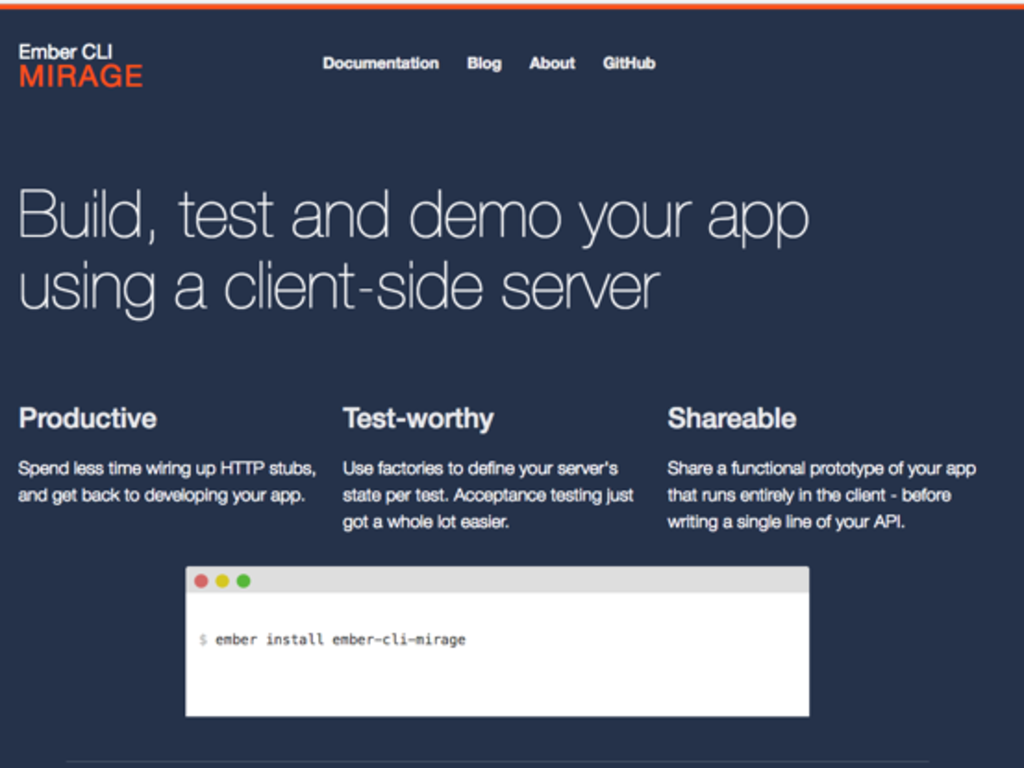Click the red window control dot
1024x768 pixels.
click(x=202, y=579)
